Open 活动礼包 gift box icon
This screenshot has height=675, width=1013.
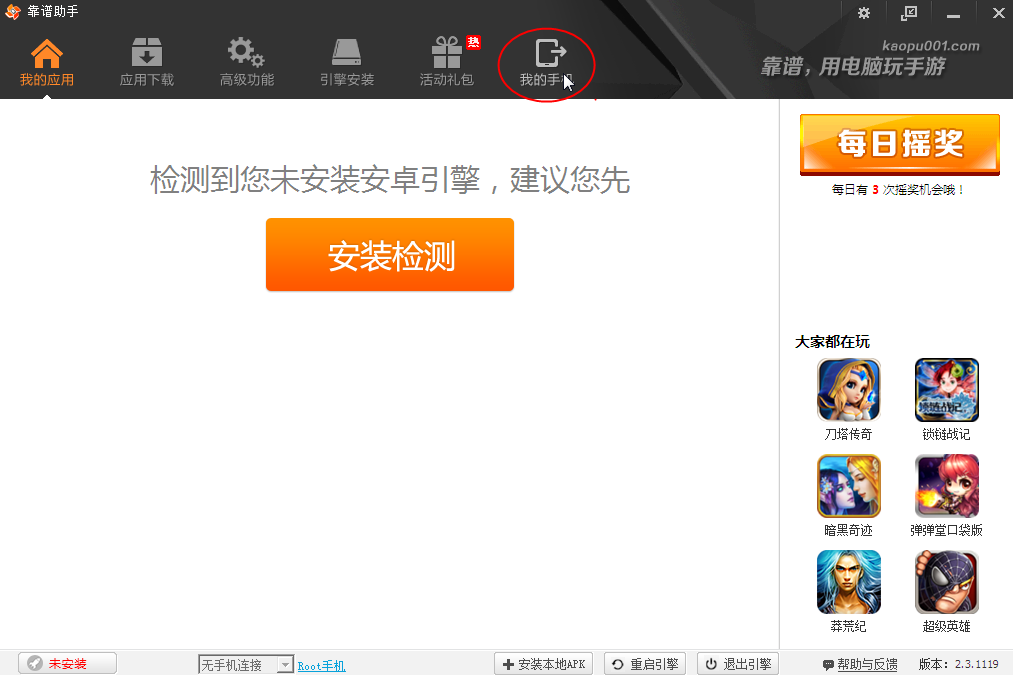447,54
